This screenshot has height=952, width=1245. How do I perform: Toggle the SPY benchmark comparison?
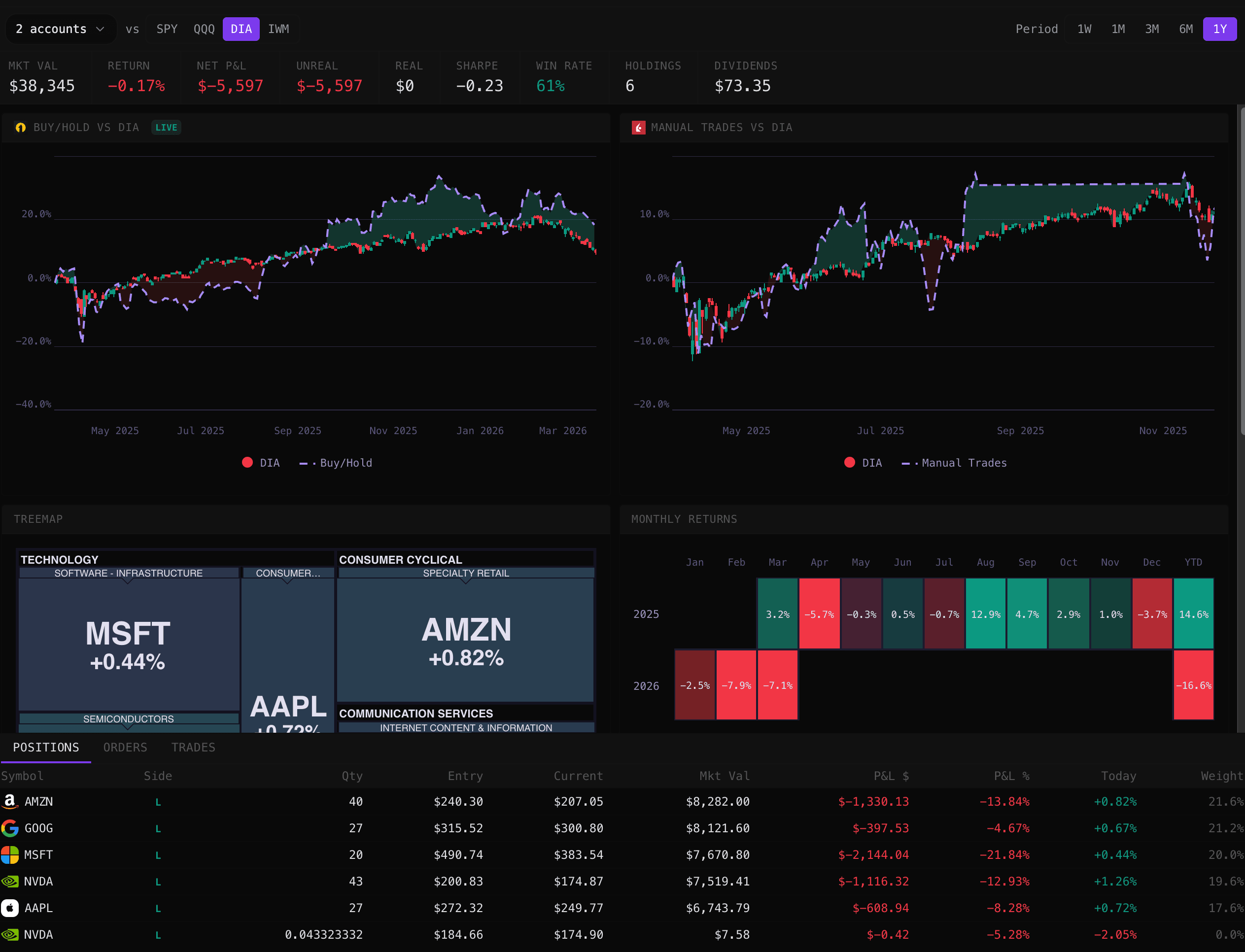pos(167,29)
